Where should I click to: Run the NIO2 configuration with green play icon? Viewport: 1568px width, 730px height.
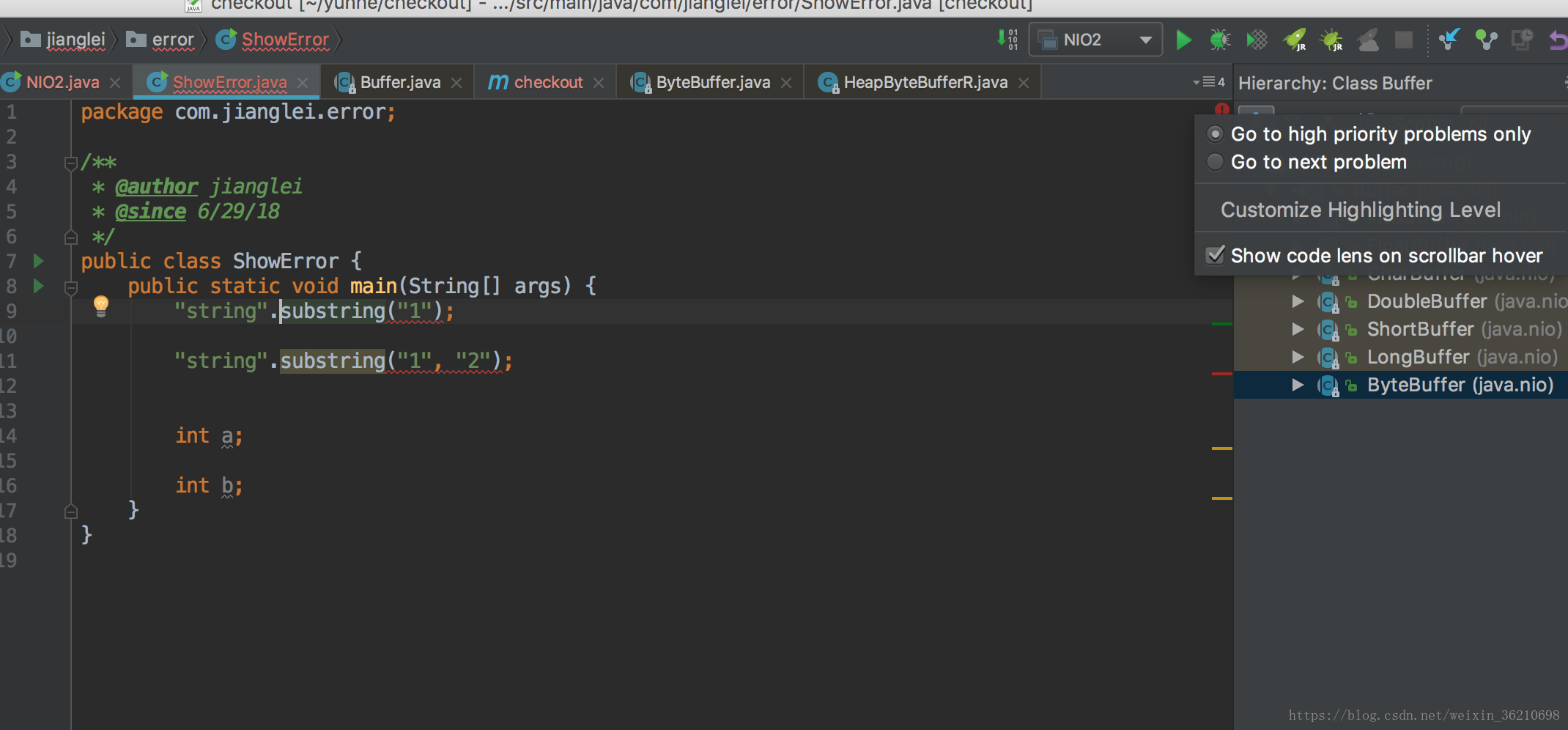[1183, 40]
